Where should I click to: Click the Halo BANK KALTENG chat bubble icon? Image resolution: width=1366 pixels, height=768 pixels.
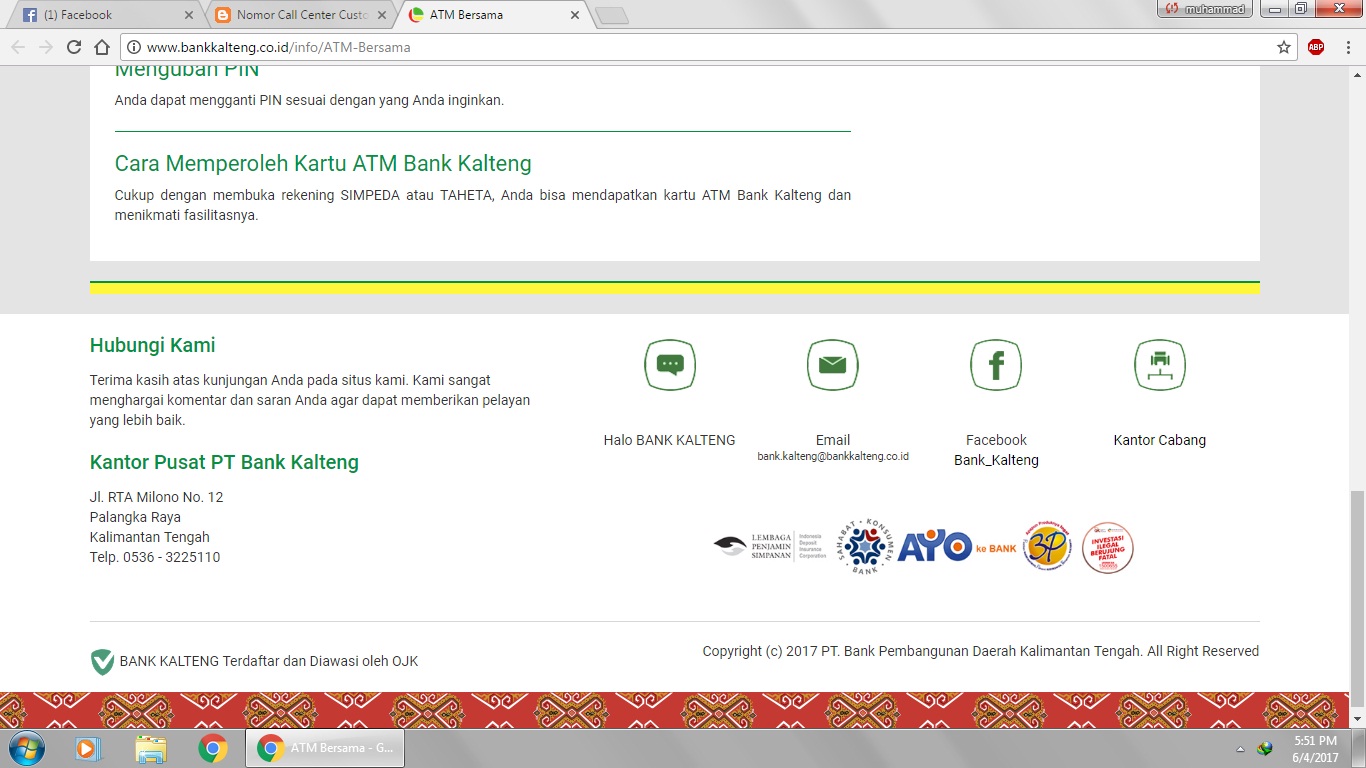tap(669, 364)
